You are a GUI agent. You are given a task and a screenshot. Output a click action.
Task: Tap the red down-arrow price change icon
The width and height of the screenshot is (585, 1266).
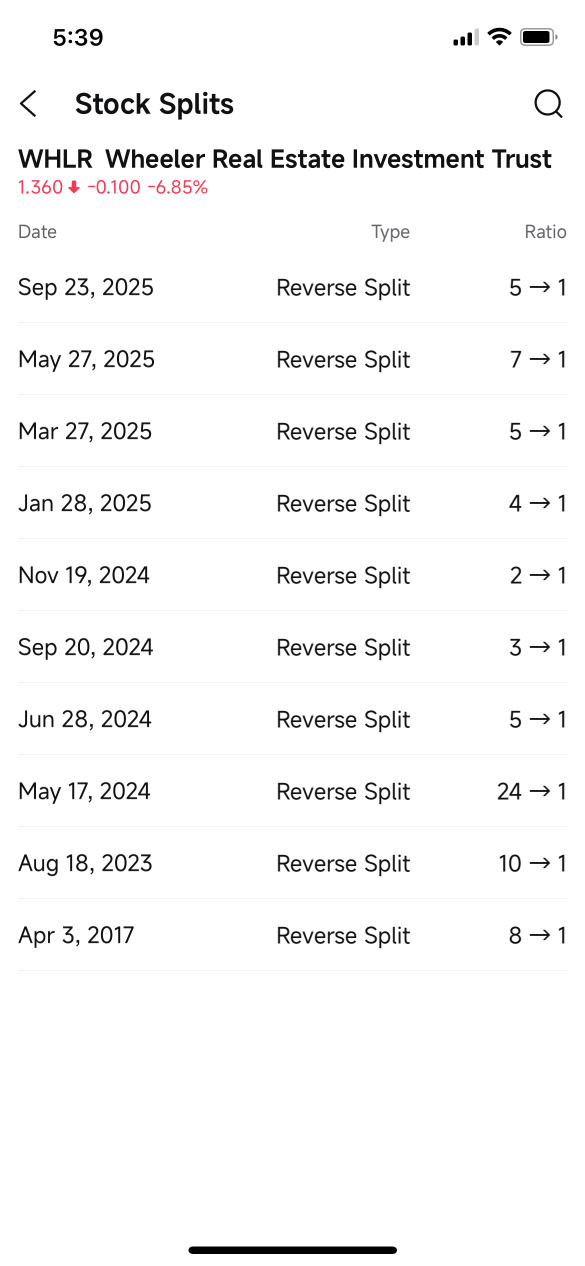click(74, 188)
